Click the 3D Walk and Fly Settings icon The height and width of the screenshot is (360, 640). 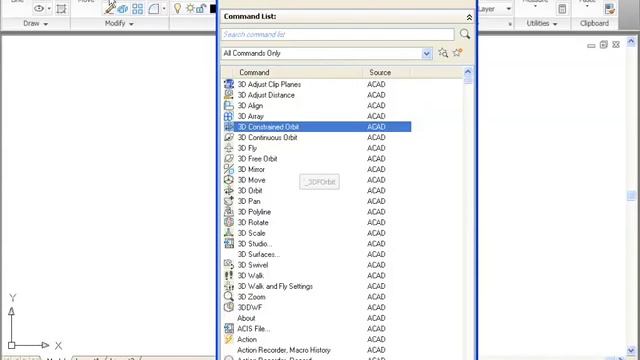pyautogui.click(x=229, y=286)
